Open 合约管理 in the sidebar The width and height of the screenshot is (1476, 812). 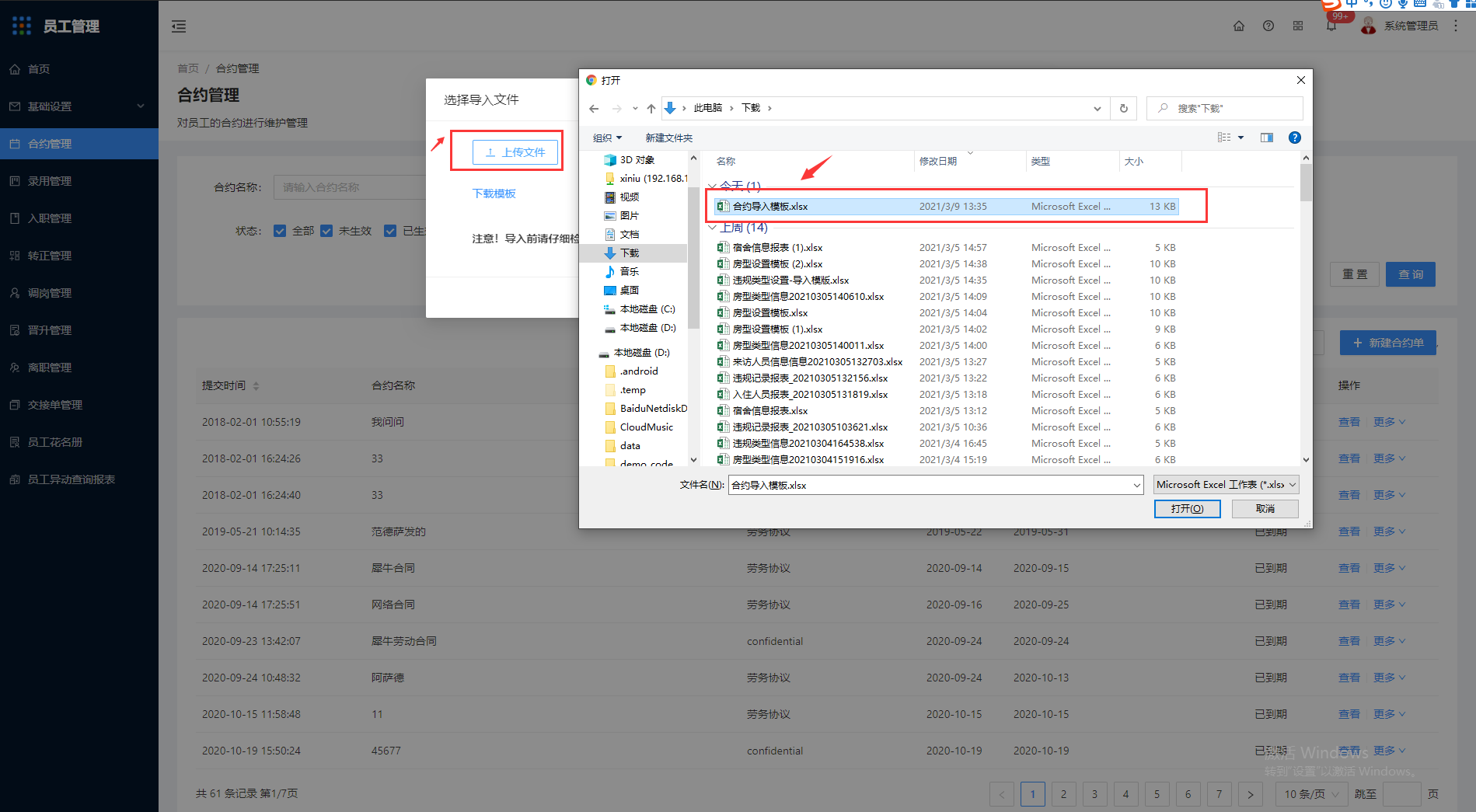point(79,144)
